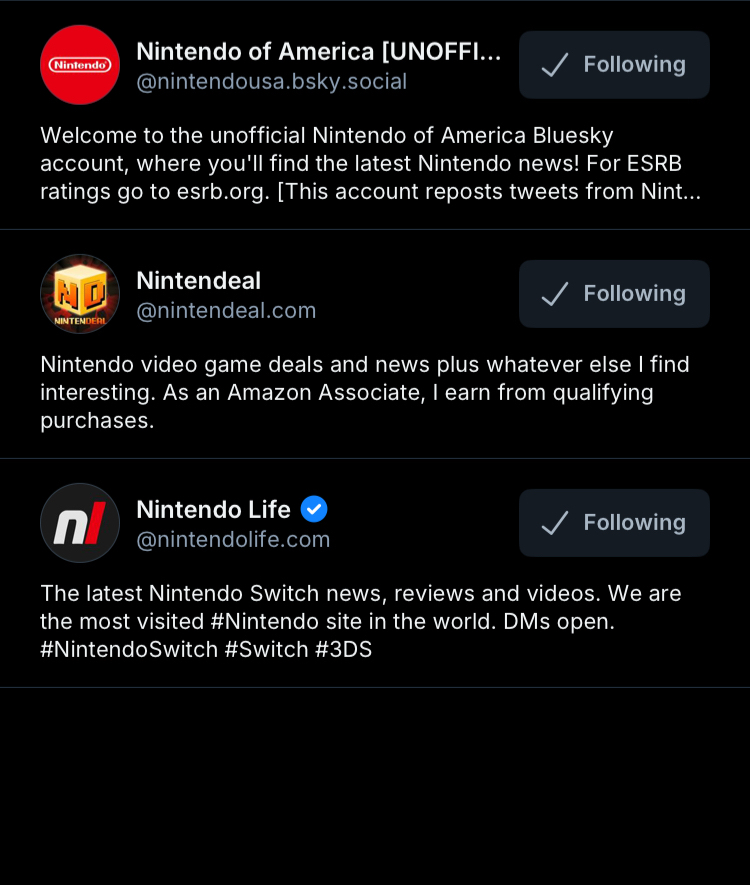Open the Nintendeal display name

point(198,281)
